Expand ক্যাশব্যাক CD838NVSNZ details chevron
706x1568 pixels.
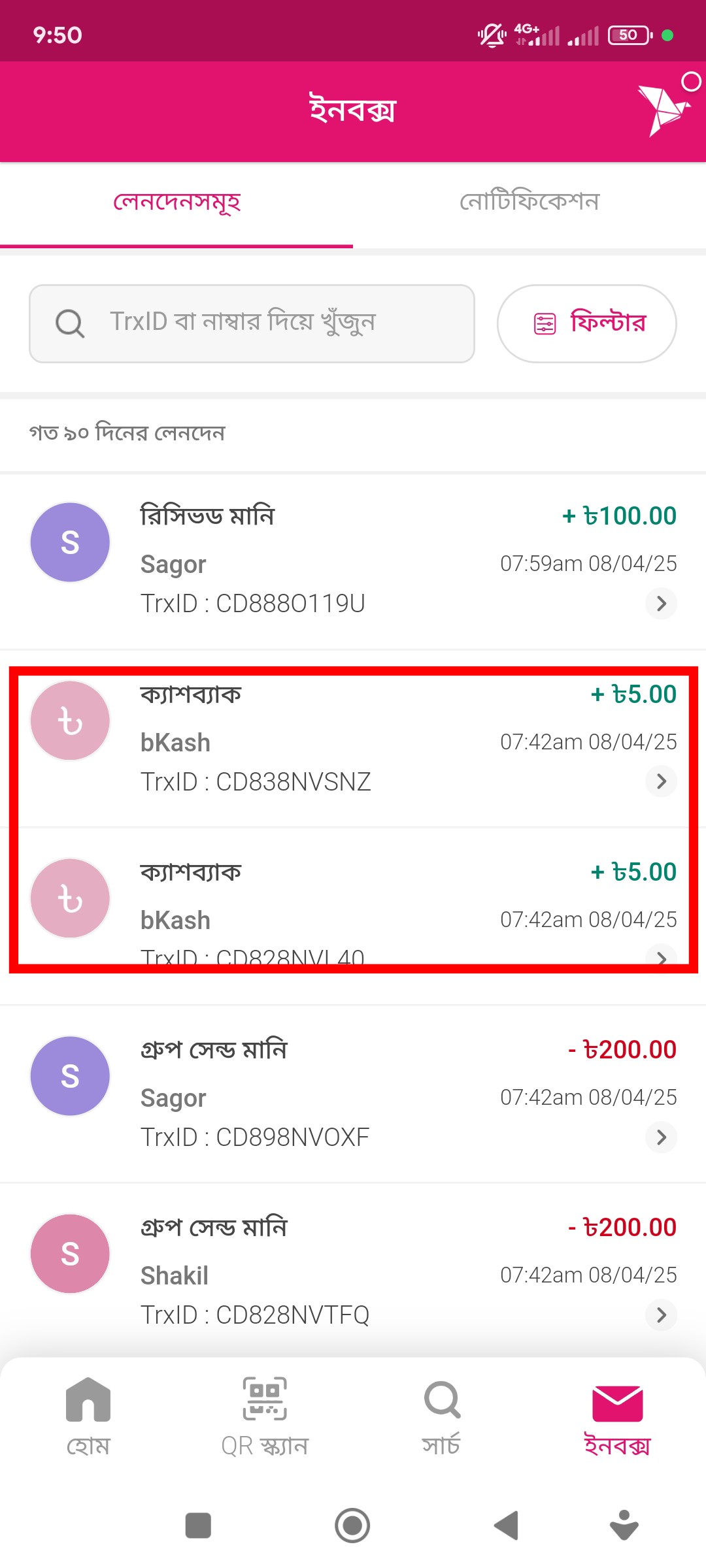click(x=661, y=781)
